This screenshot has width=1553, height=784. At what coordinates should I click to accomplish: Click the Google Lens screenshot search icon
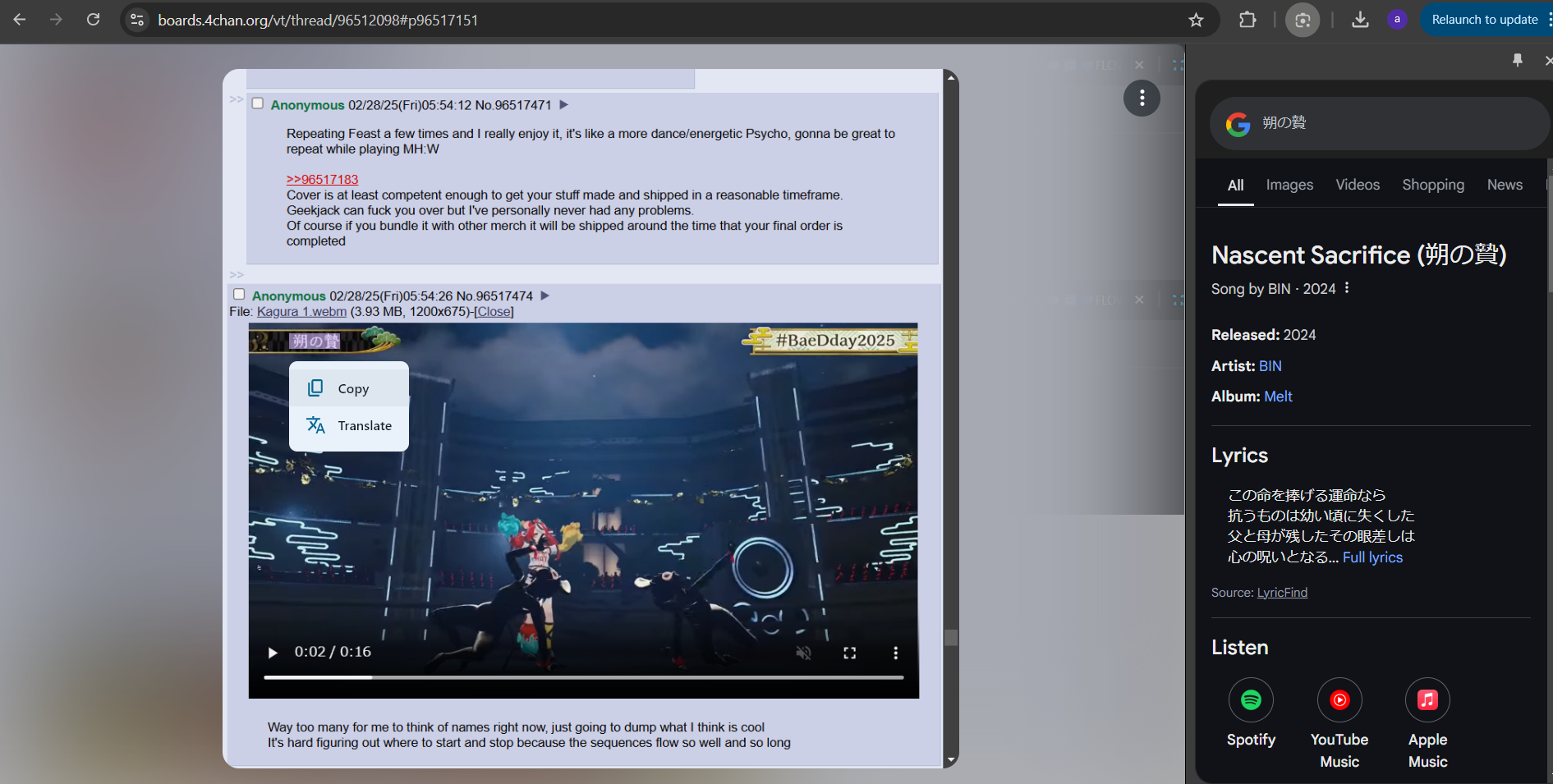click(x=1303, y=20)
